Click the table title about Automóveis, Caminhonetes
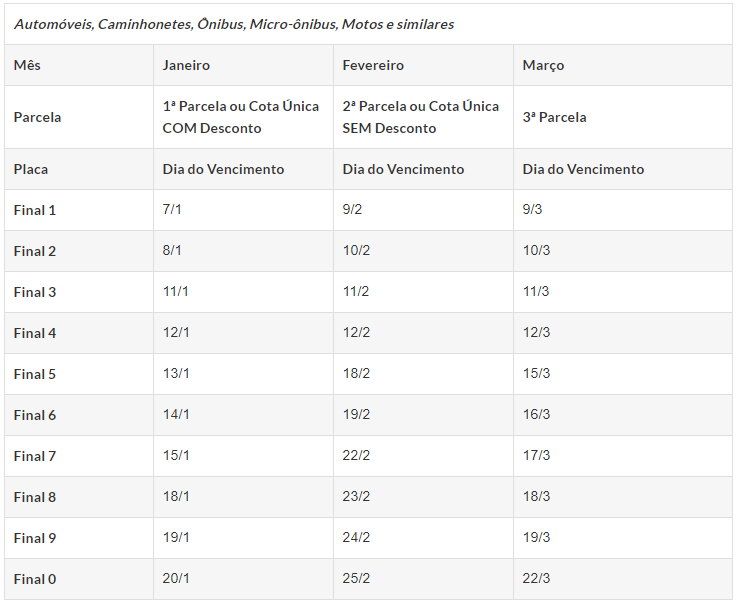This screenshot has height=609, width=739. [x=234, y=24]
